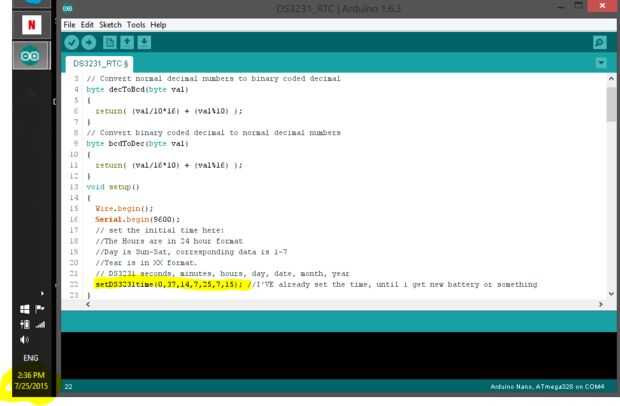Show hidden tray icons arrow
Screen dimensions: 620x406
pos(42,293)
